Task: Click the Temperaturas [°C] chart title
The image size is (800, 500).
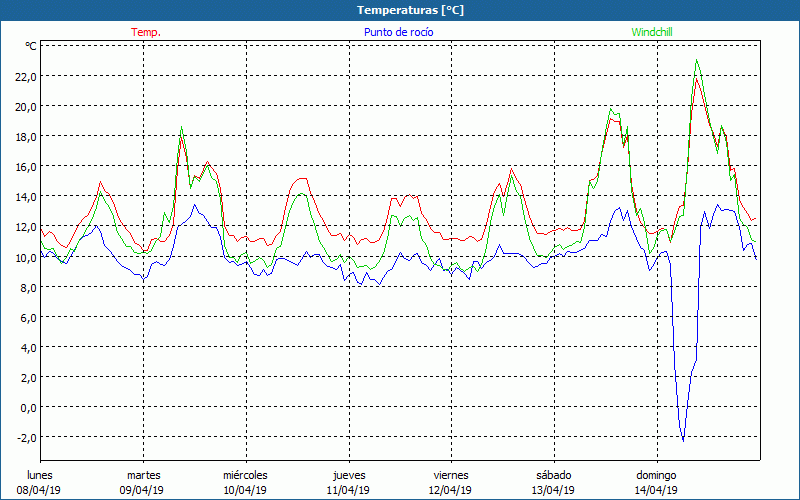Action: coord(410,10)
